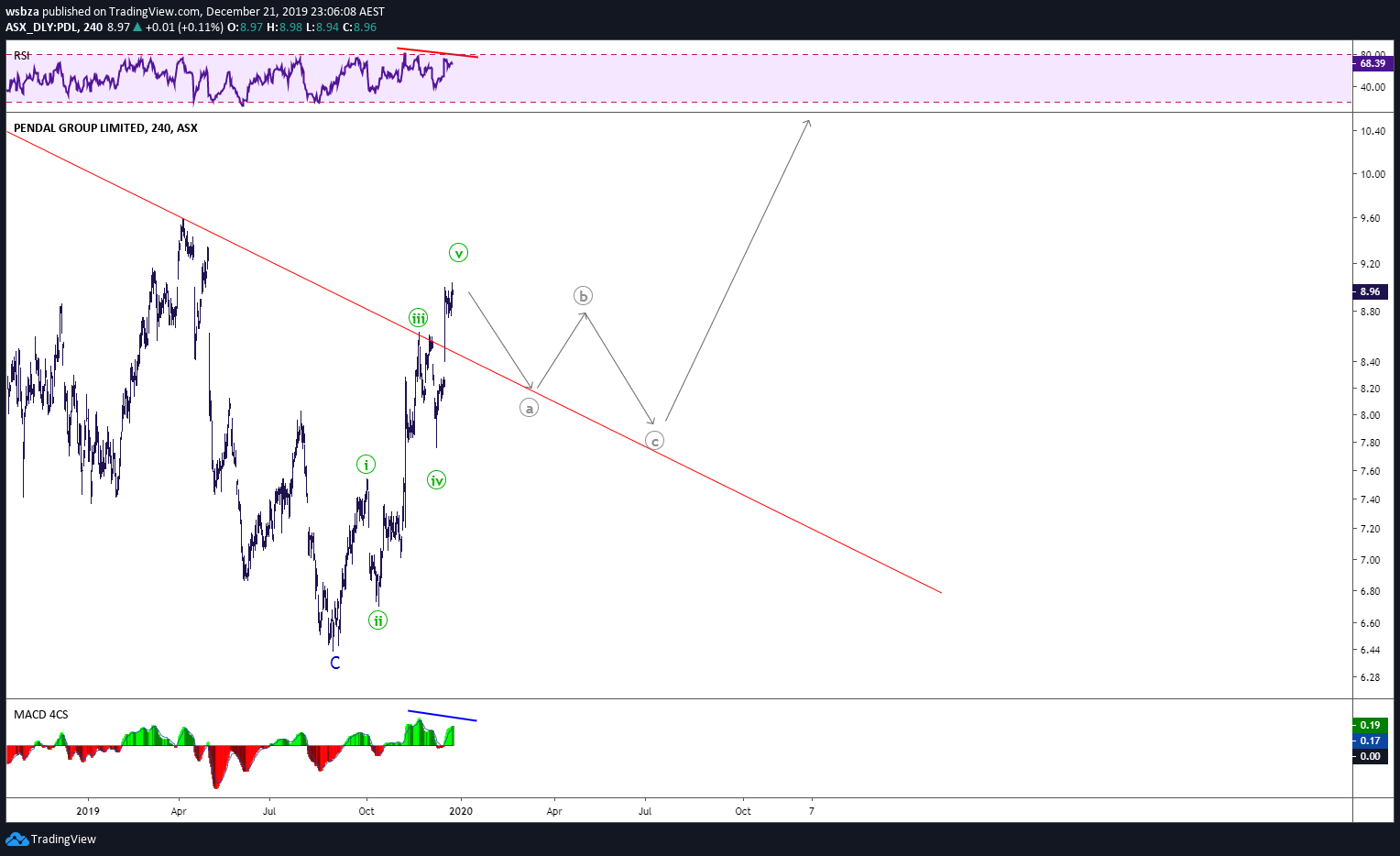Click the green MACD value tag 0.19
The height and width of the screenshot is (856, 1400).
1370,725
